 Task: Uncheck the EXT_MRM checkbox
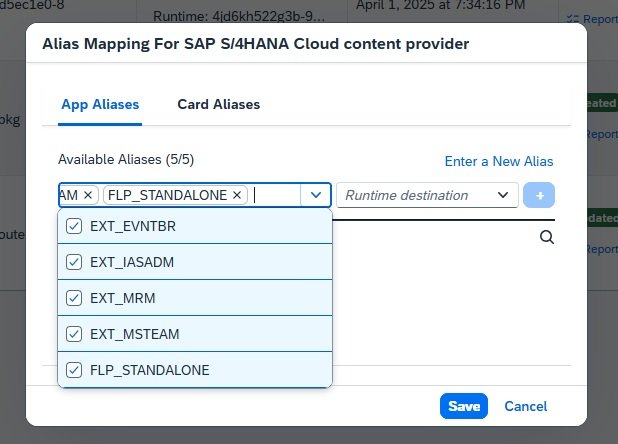coord(74,298)
